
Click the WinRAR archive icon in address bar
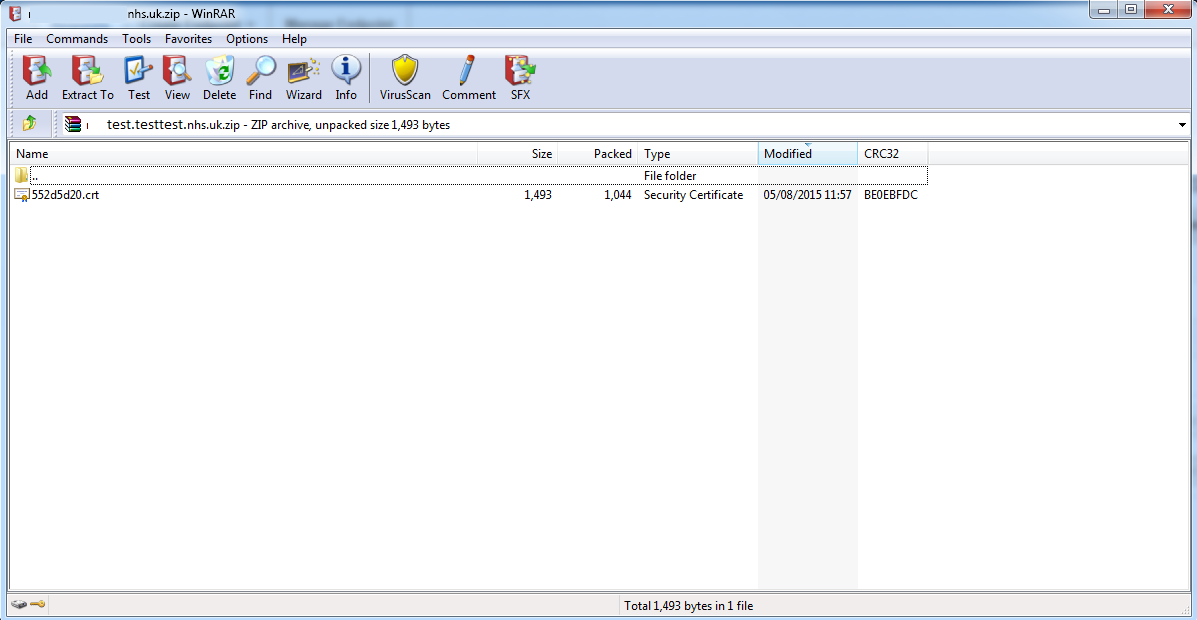point(73,124)
